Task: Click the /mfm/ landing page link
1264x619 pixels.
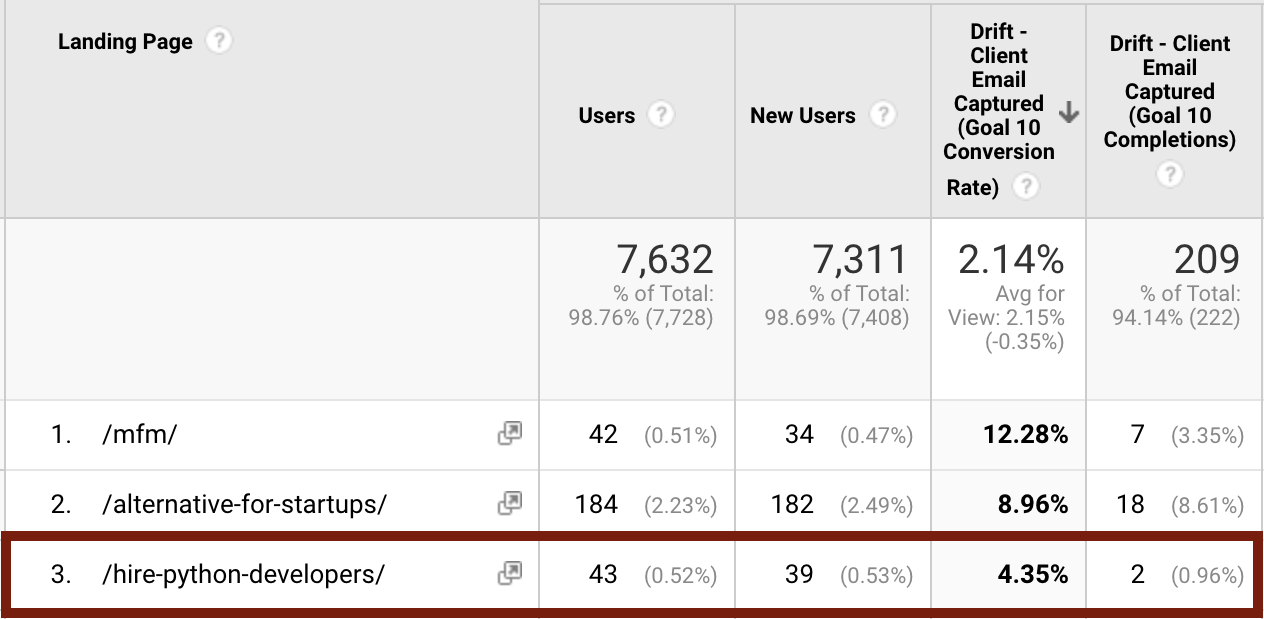Action: tap(138, 435)
